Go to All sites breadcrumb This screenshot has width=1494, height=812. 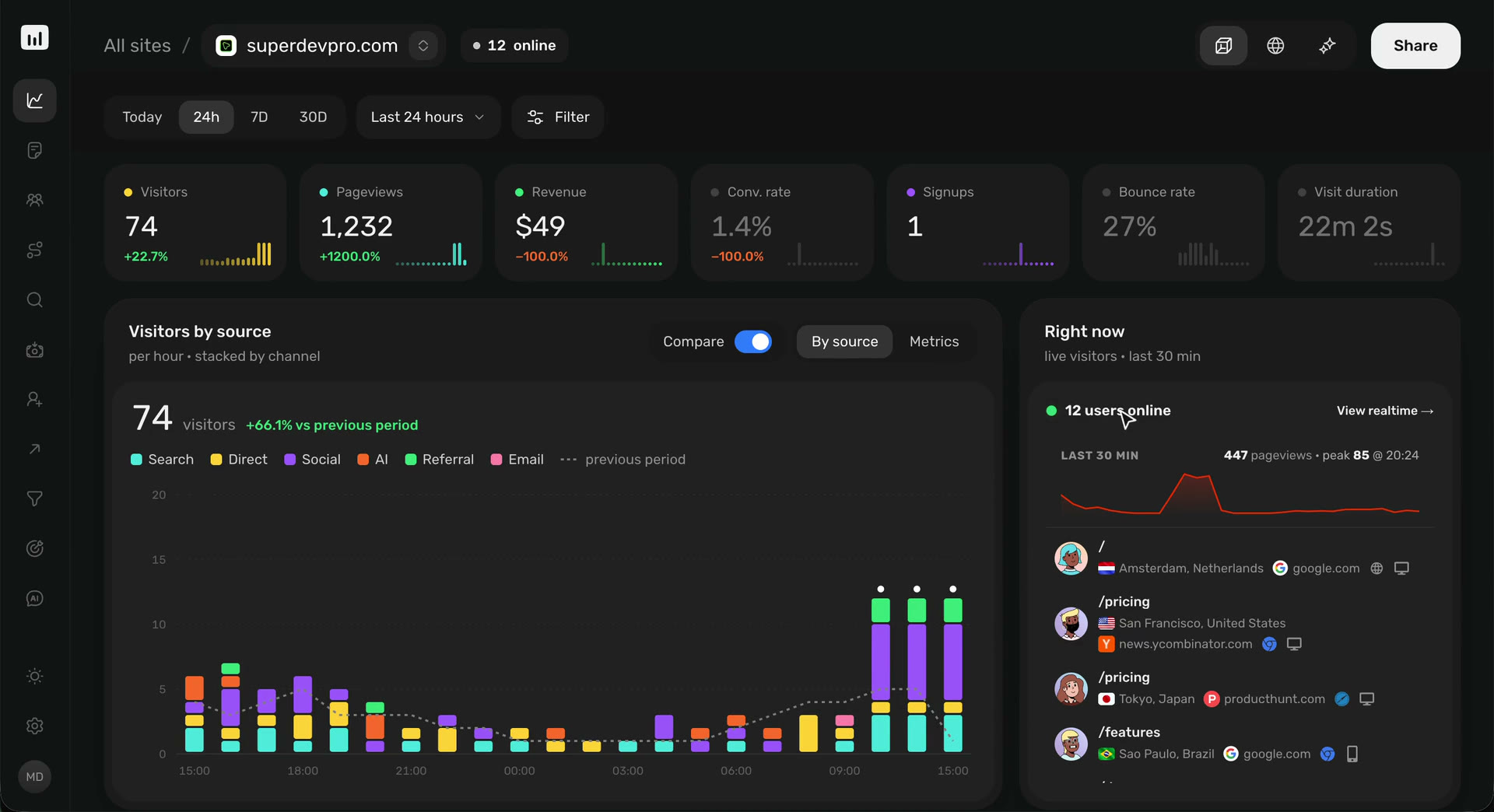point(138,46)
